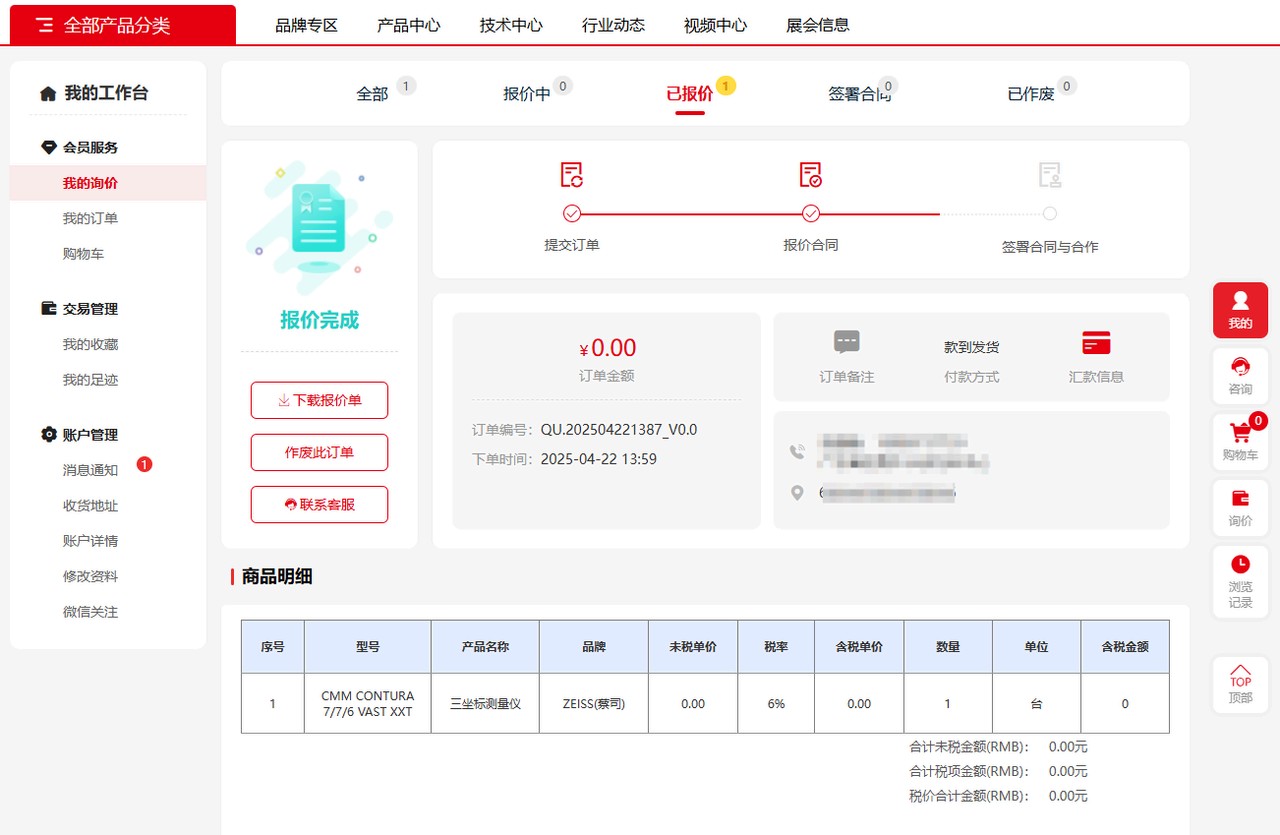This screenshot has height=835, width=1280.
Task: Click the 报价合同 step icon
Action: pos(811,175)
